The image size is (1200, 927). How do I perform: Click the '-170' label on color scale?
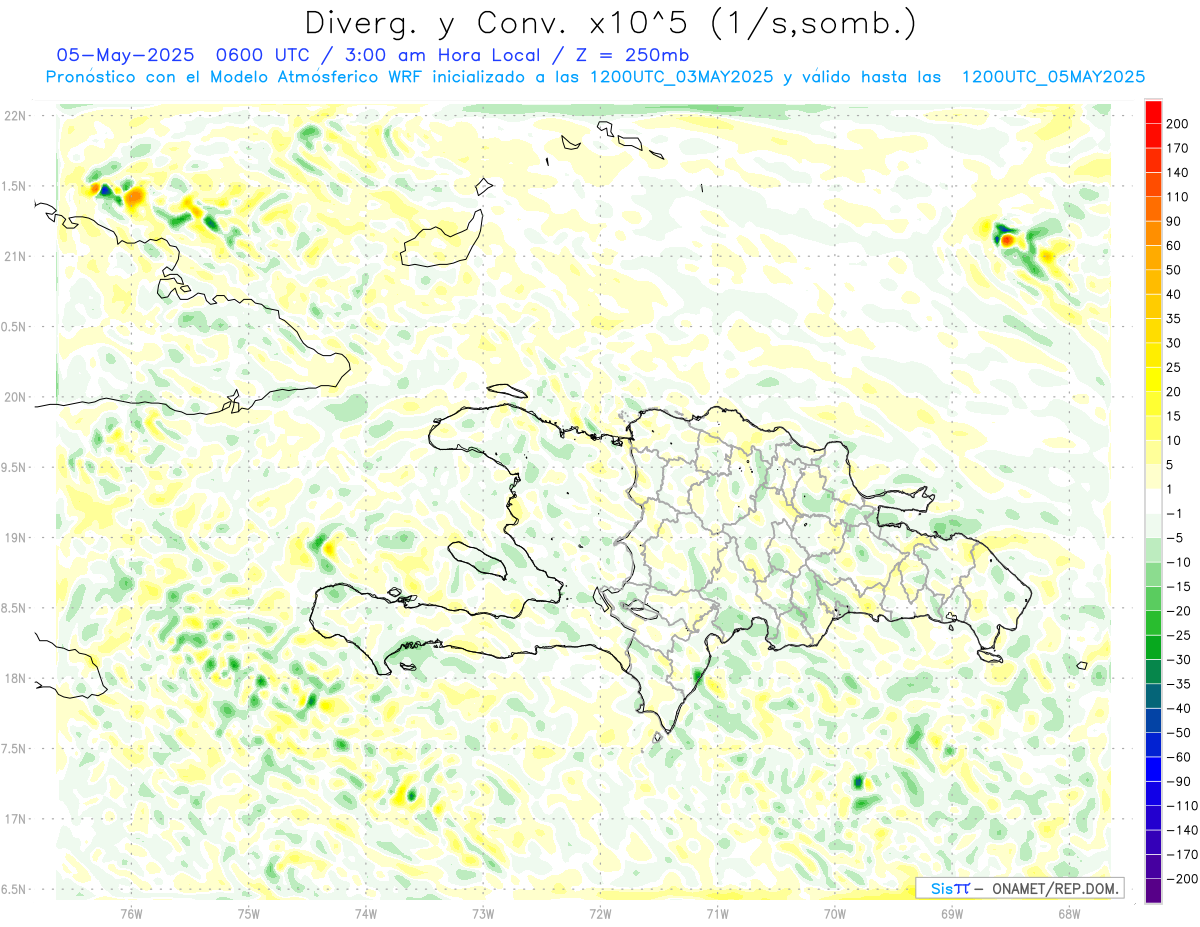1181,855
